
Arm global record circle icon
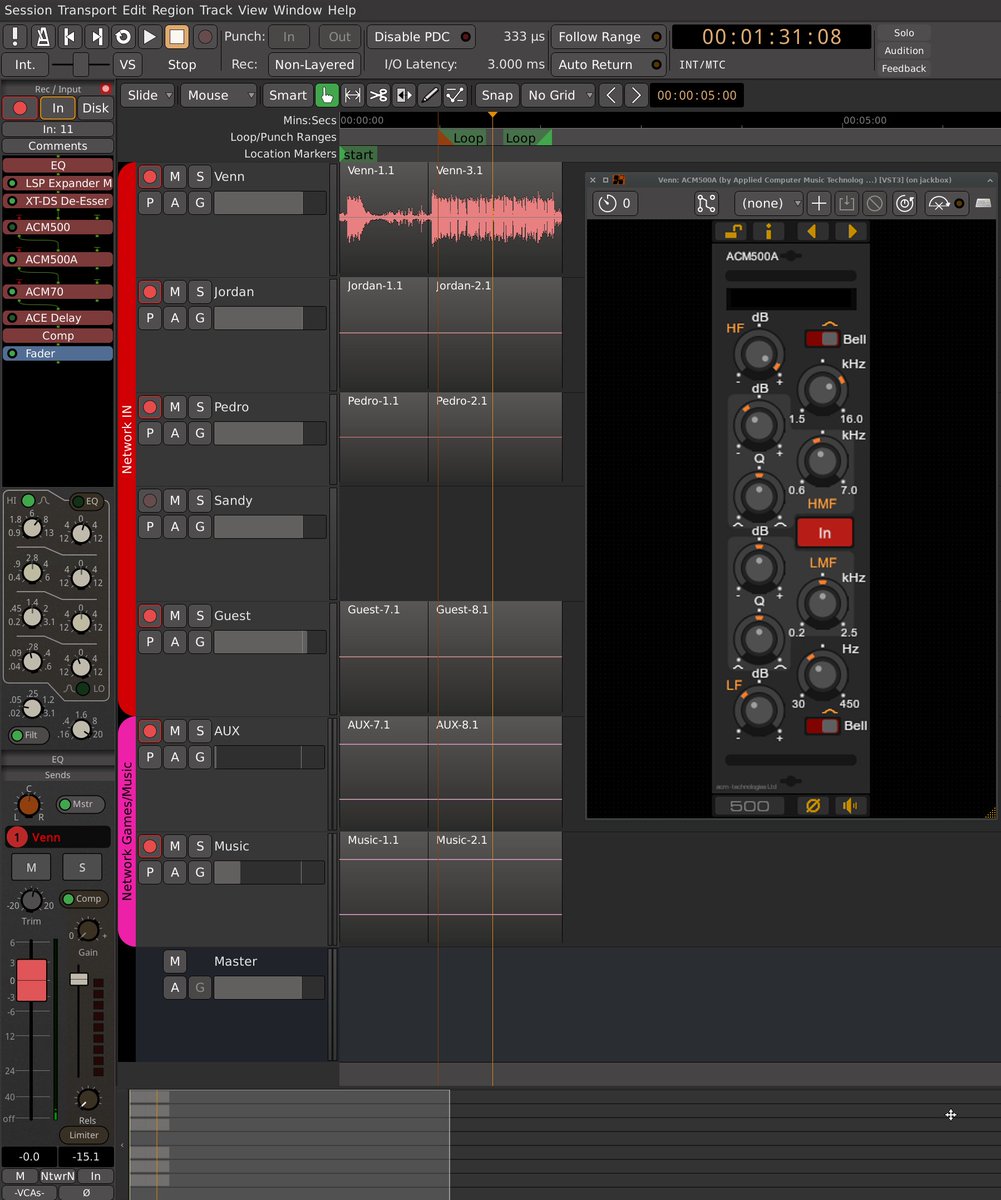click(x=205, y=37)
